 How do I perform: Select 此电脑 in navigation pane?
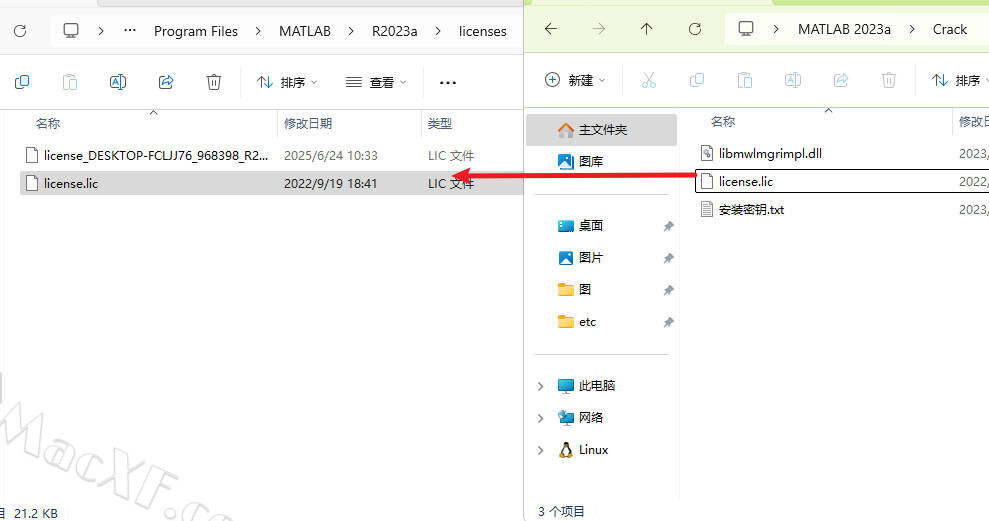click(597, 386)
